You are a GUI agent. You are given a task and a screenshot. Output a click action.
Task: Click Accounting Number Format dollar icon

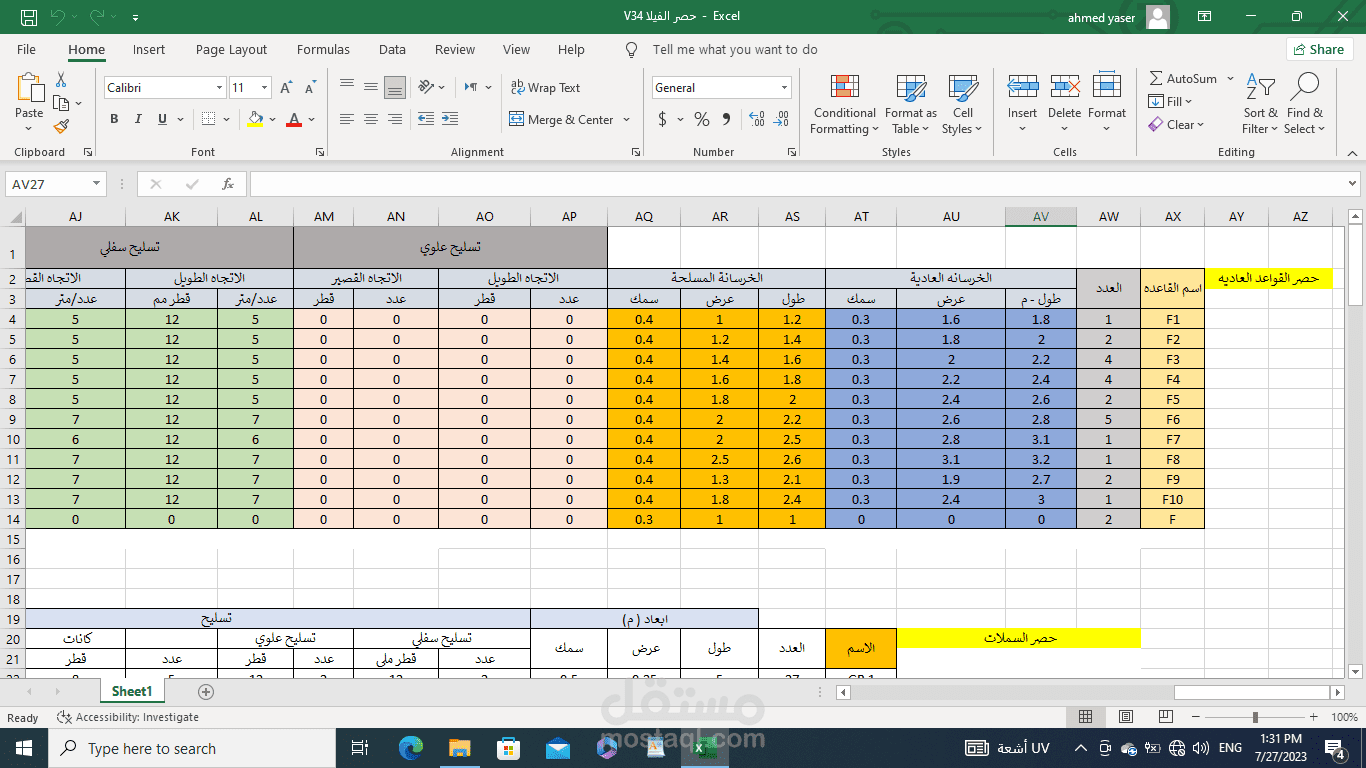click(x=662, y=120)
